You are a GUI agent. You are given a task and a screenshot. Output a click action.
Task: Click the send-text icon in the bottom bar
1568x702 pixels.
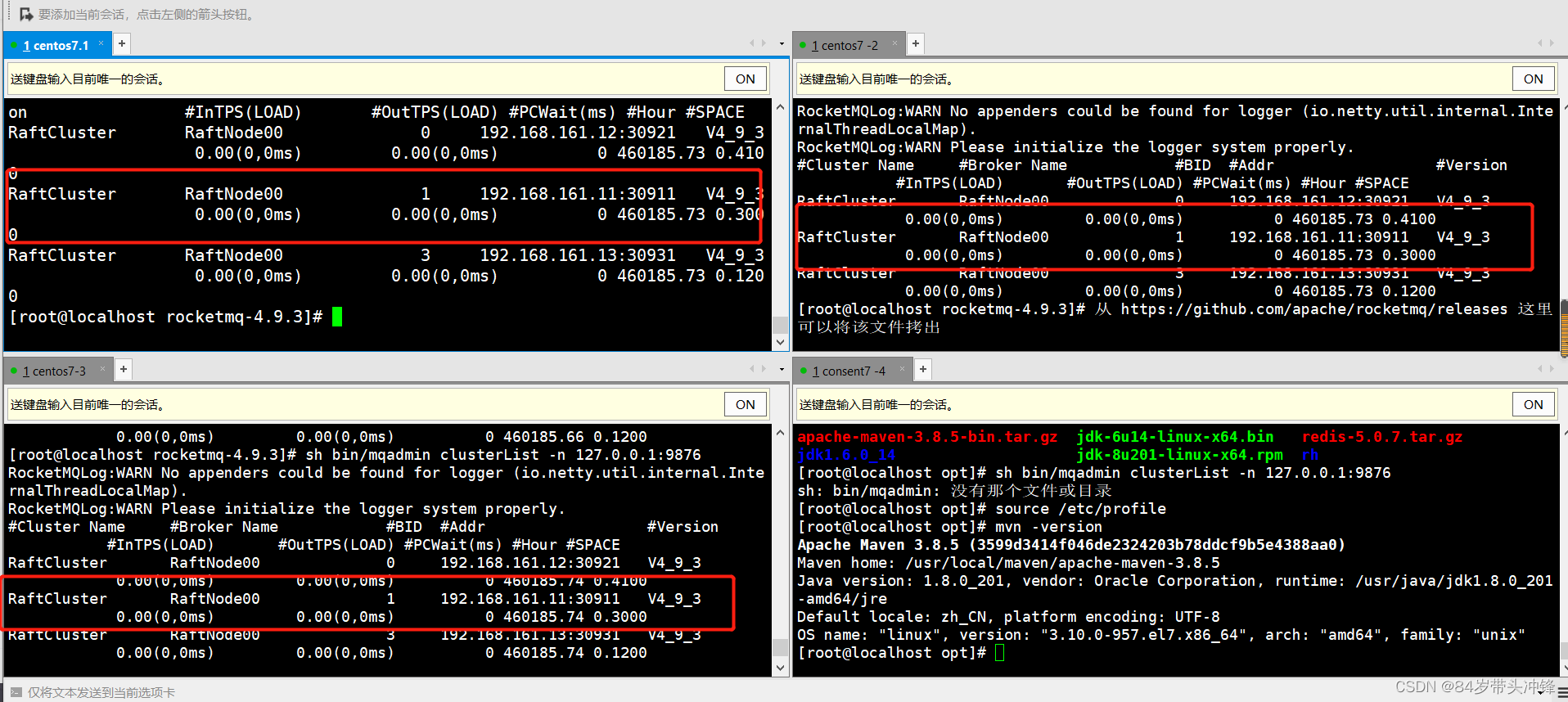(16, 692)
